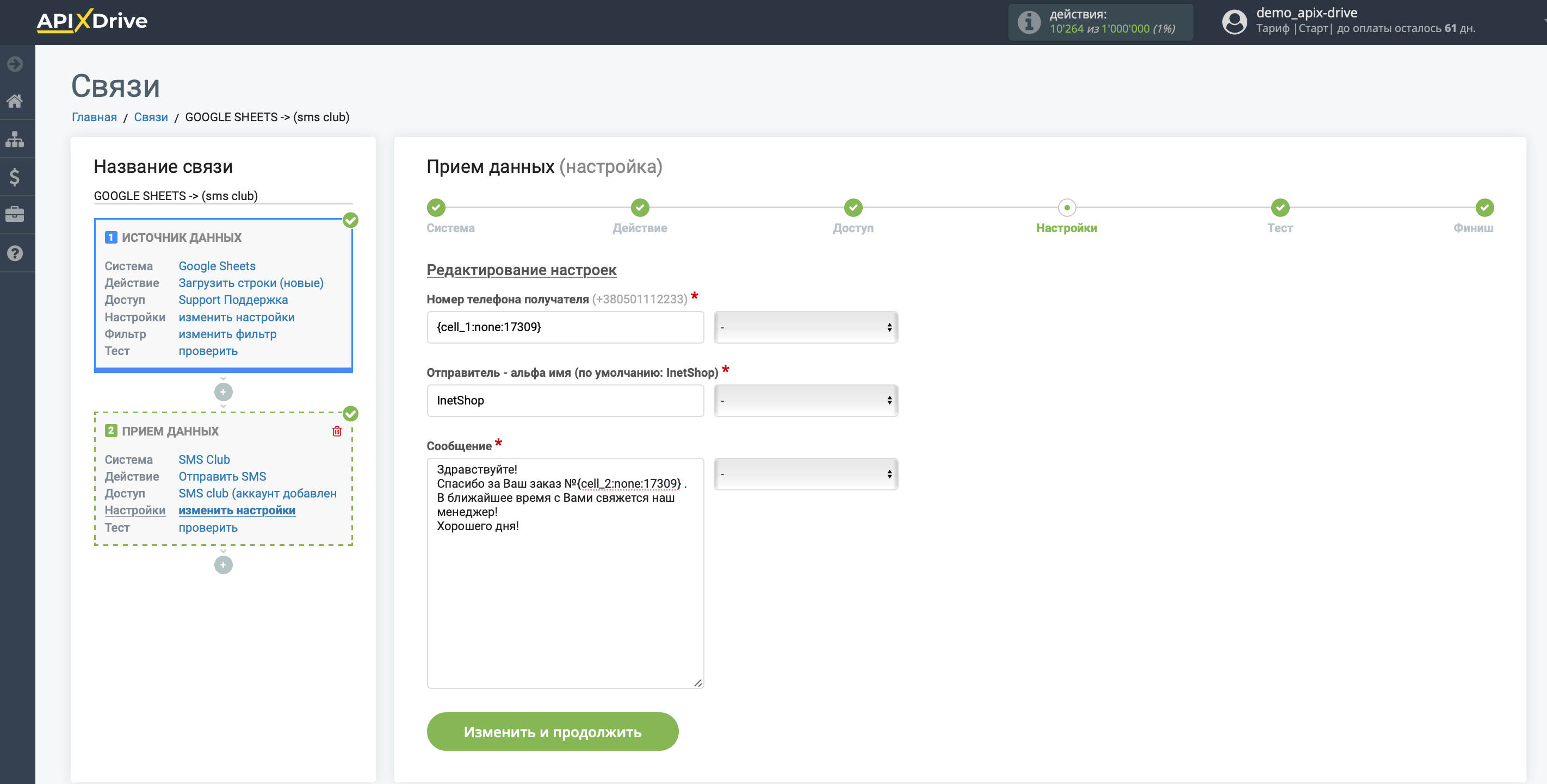Click Редактирование настроек heading
Image resolution: width=1547 pixels, height=784 pixels.
click(x=521, y=270)
